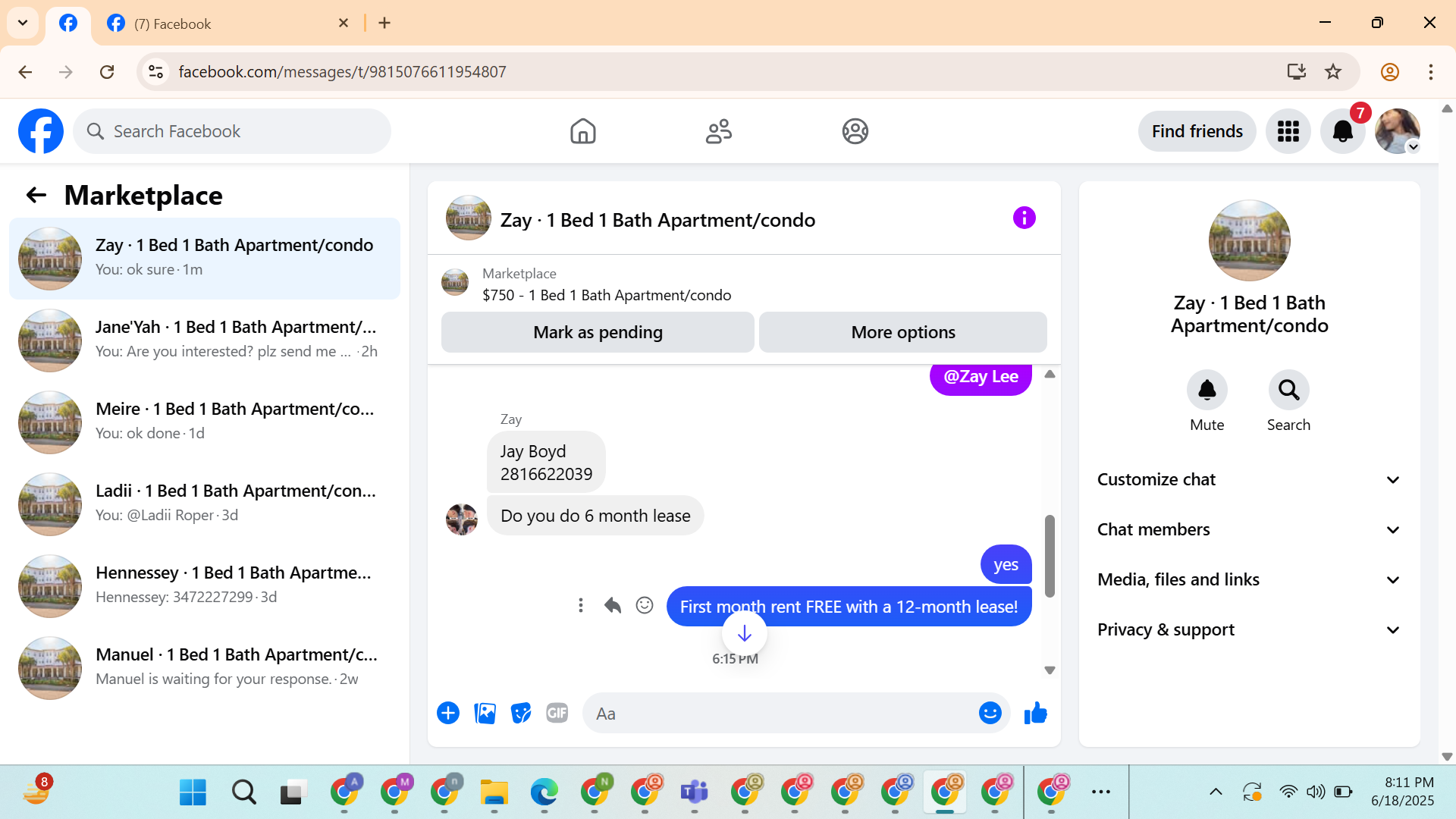Open the Windows Start menu
Screen dimensions: 1456x819
(193, 792)
